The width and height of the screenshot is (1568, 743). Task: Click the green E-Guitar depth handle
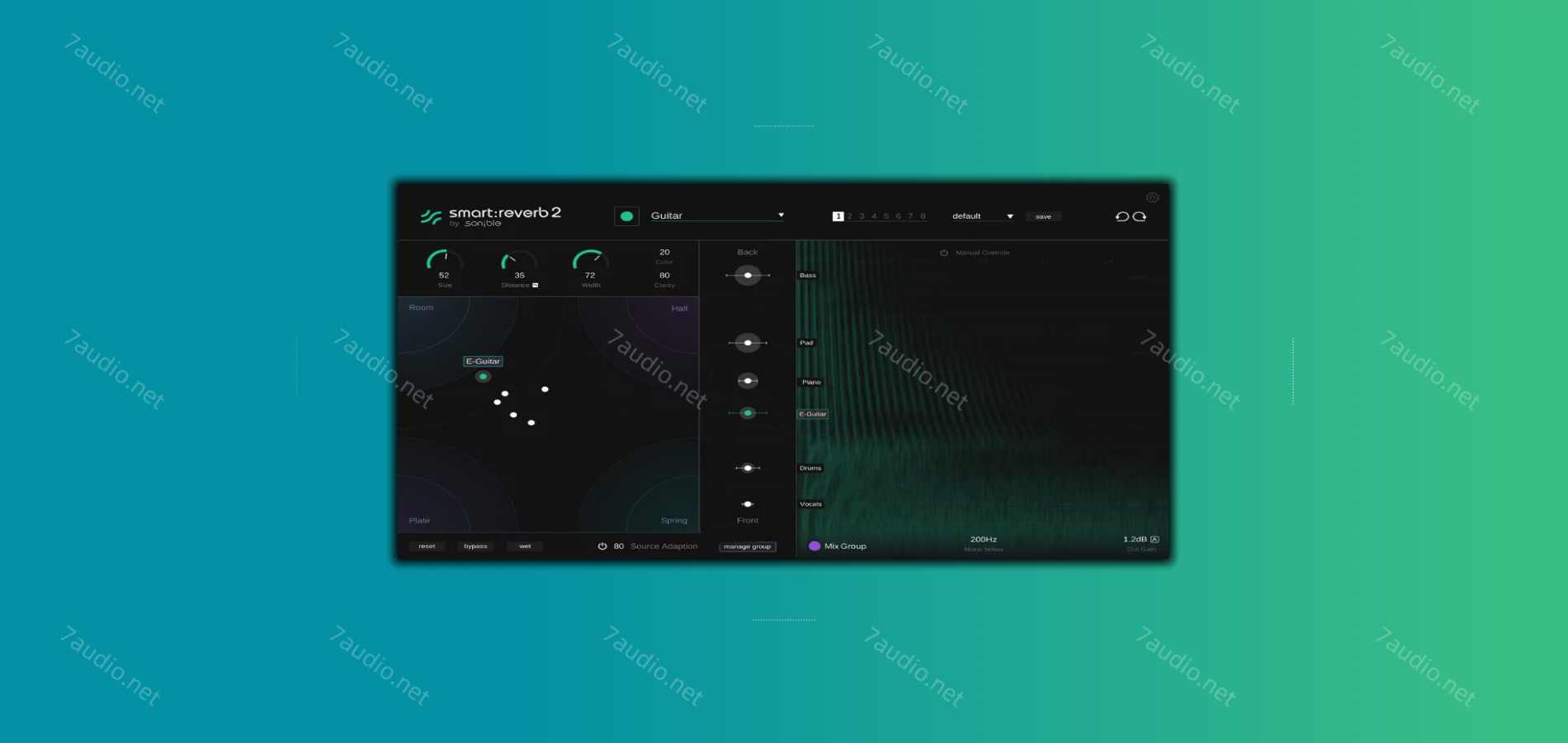(748, 413)
